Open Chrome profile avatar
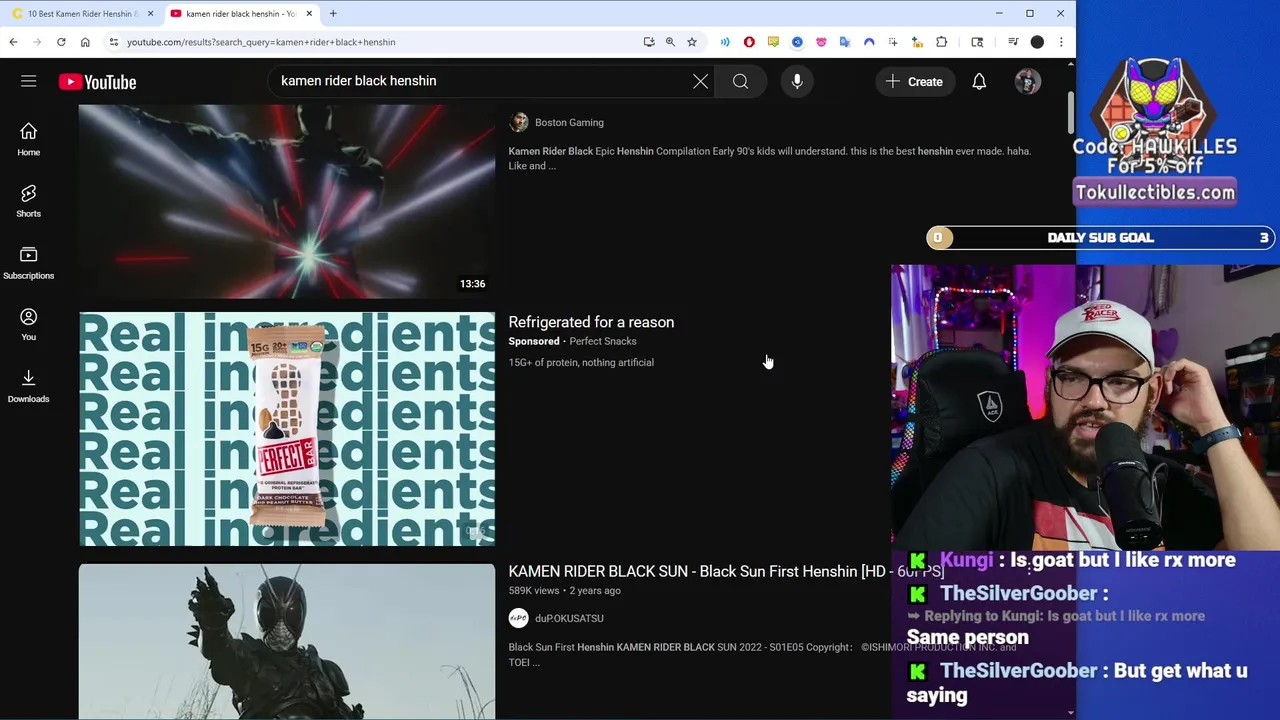Screen dimensions: 1280x720 [x=1037, y=42]
